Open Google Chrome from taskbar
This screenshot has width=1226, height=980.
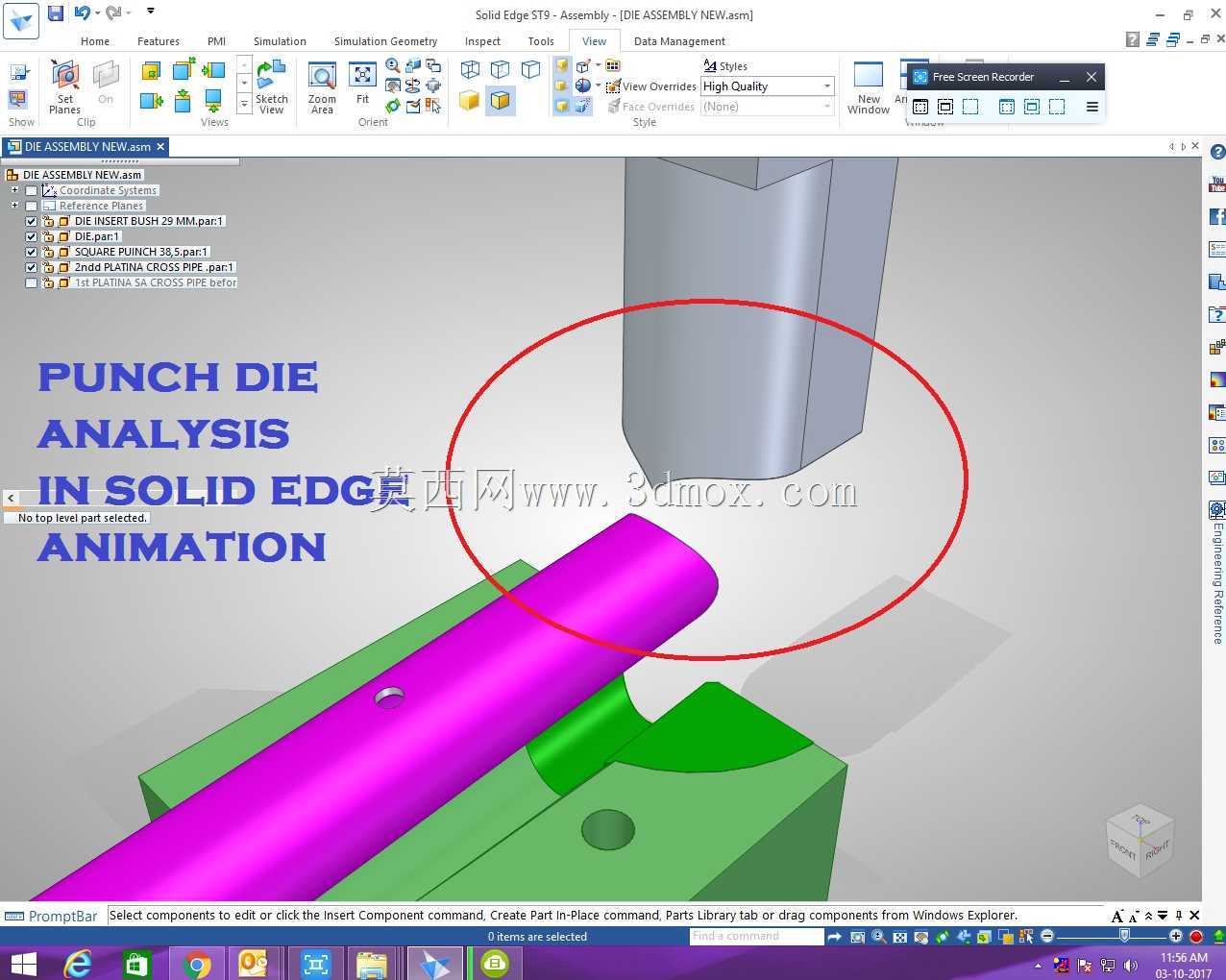click(x=197, y=964)
